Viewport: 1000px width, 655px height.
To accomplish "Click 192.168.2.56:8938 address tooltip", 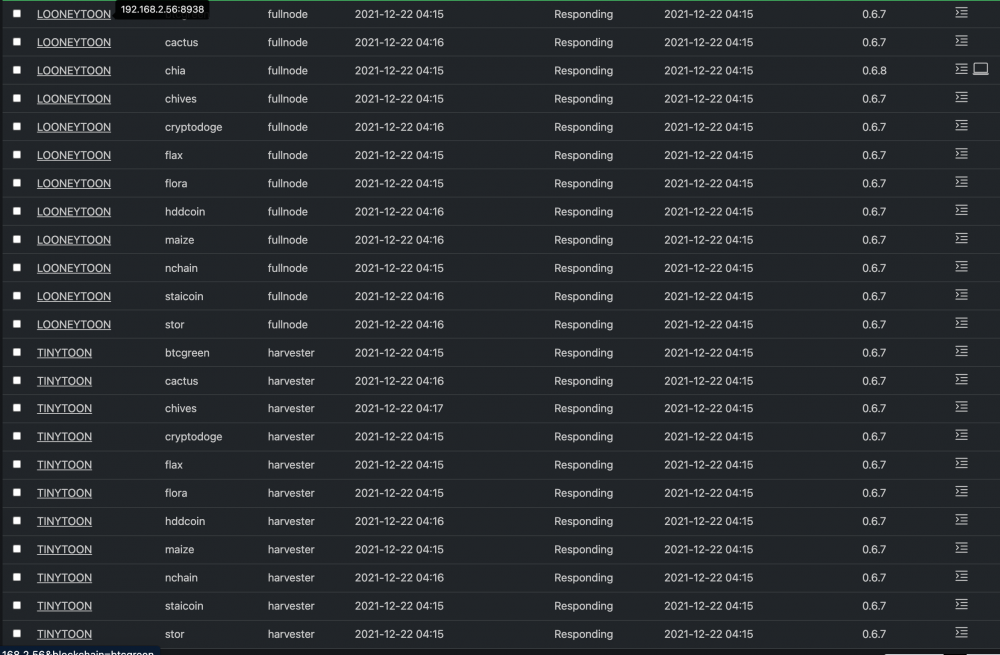I will pos(162,9).
